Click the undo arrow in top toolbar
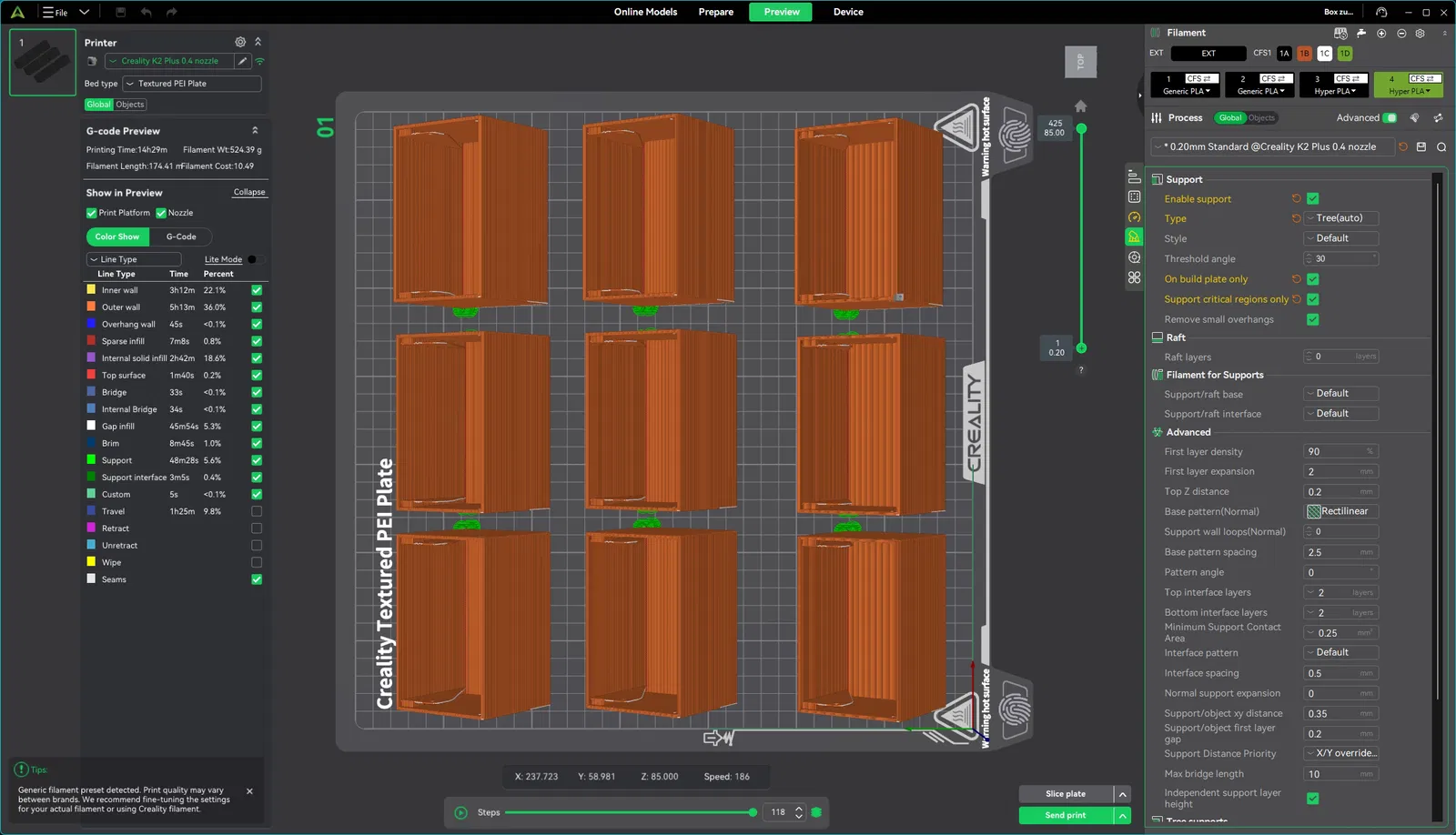This screenshot has width=1456, height=835. point(147,12)
